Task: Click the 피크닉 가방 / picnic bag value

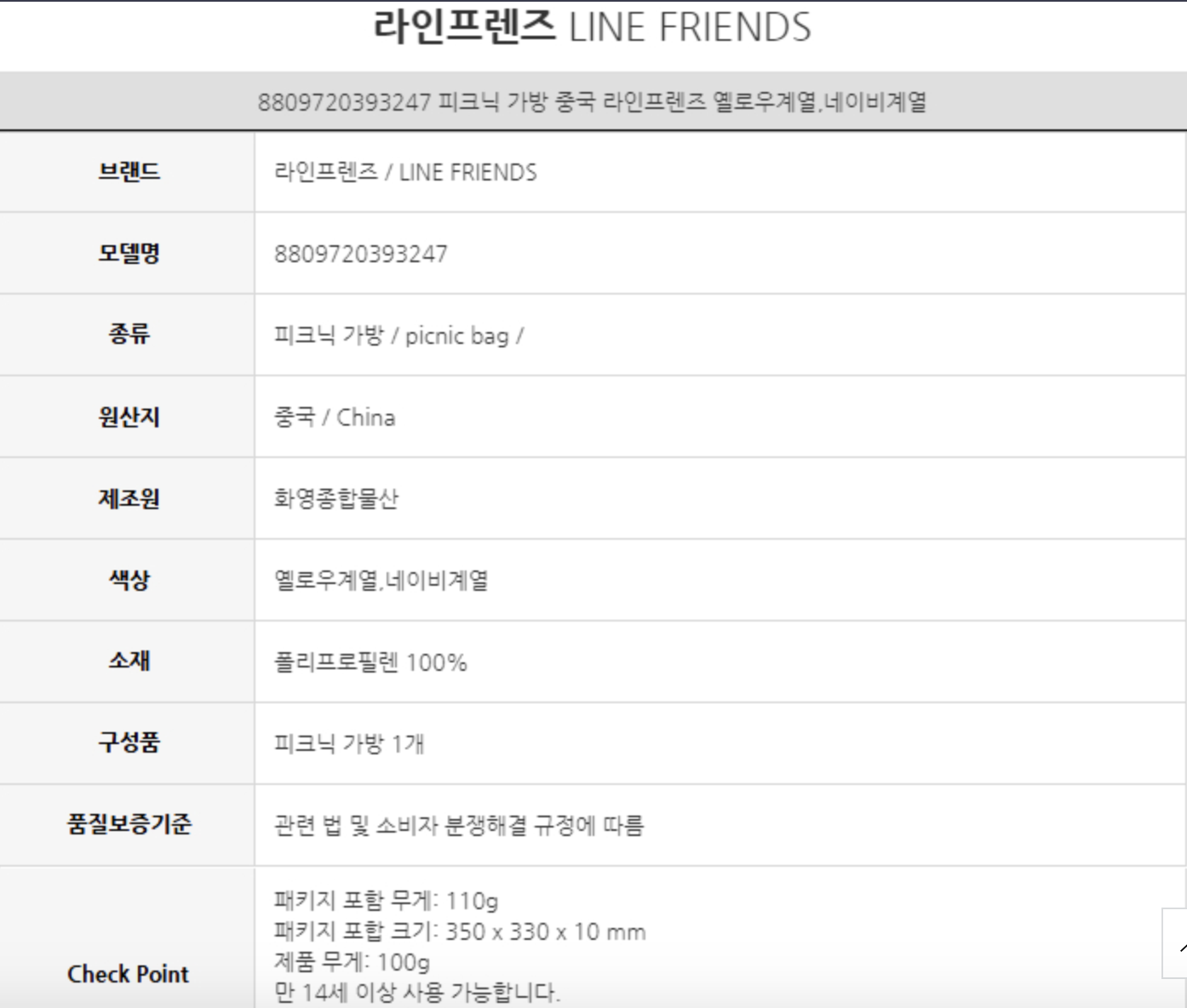Action: point(399,335)
